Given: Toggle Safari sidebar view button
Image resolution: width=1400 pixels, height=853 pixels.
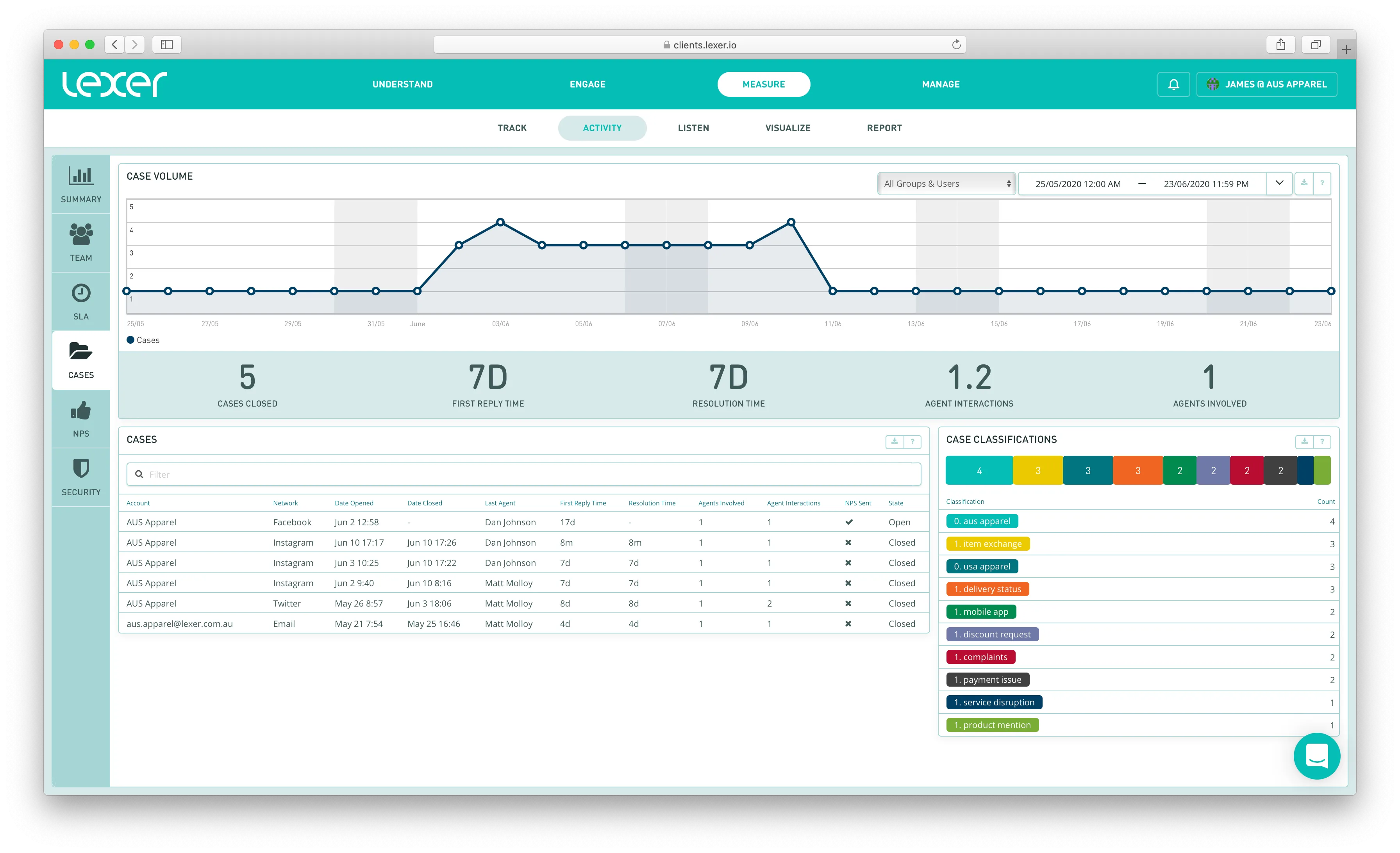Looking at the screenshot, I should pyautogui.click(x=166, y=44).
